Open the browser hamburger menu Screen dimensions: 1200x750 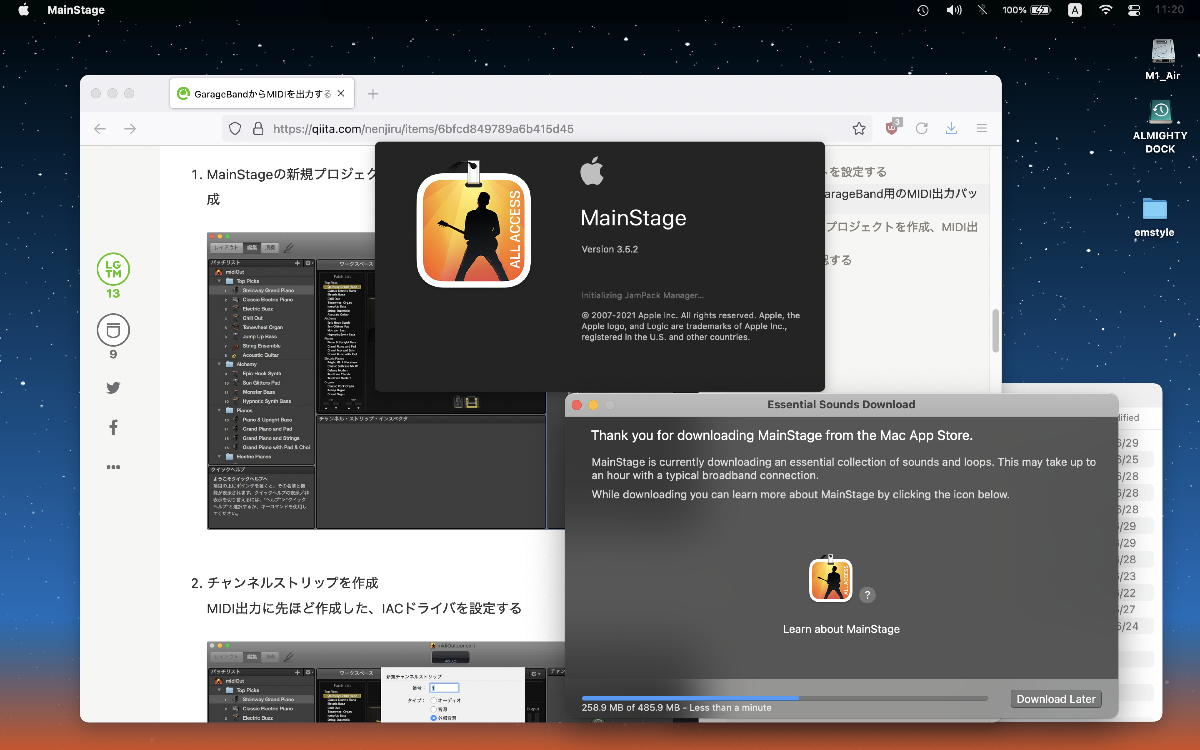(982, 128)
